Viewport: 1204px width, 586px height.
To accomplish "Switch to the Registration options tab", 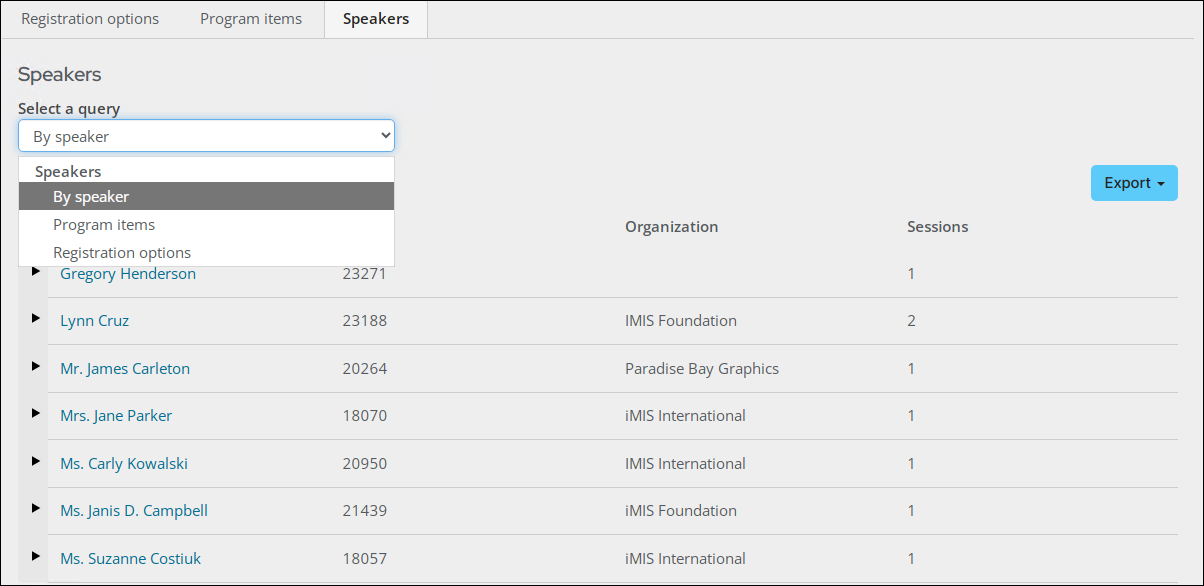I will [x=90, y=19].
